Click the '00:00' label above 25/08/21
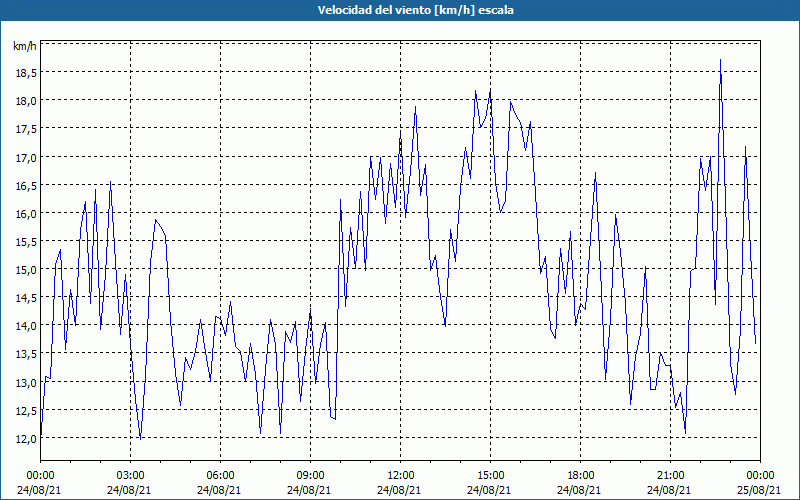This screenshot has width=800, height=500. coord(760,476)
